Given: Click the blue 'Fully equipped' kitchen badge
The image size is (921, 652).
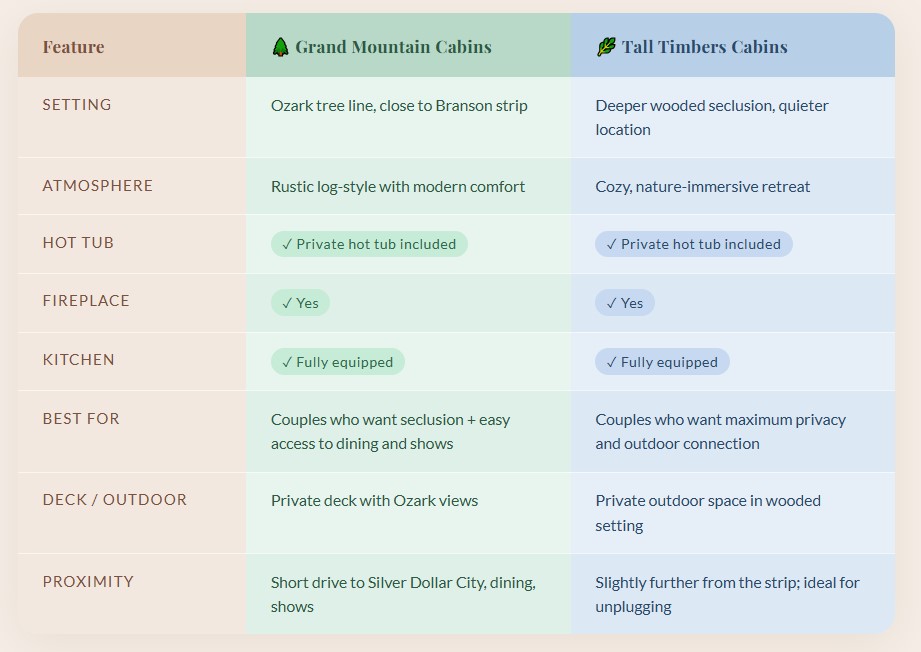Looking at the screenshot, I should point(662,362).
